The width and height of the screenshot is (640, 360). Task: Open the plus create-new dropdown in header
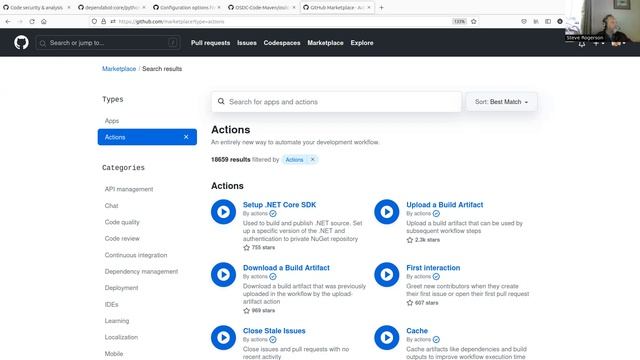pyautogui.click(x=598, y=43)
